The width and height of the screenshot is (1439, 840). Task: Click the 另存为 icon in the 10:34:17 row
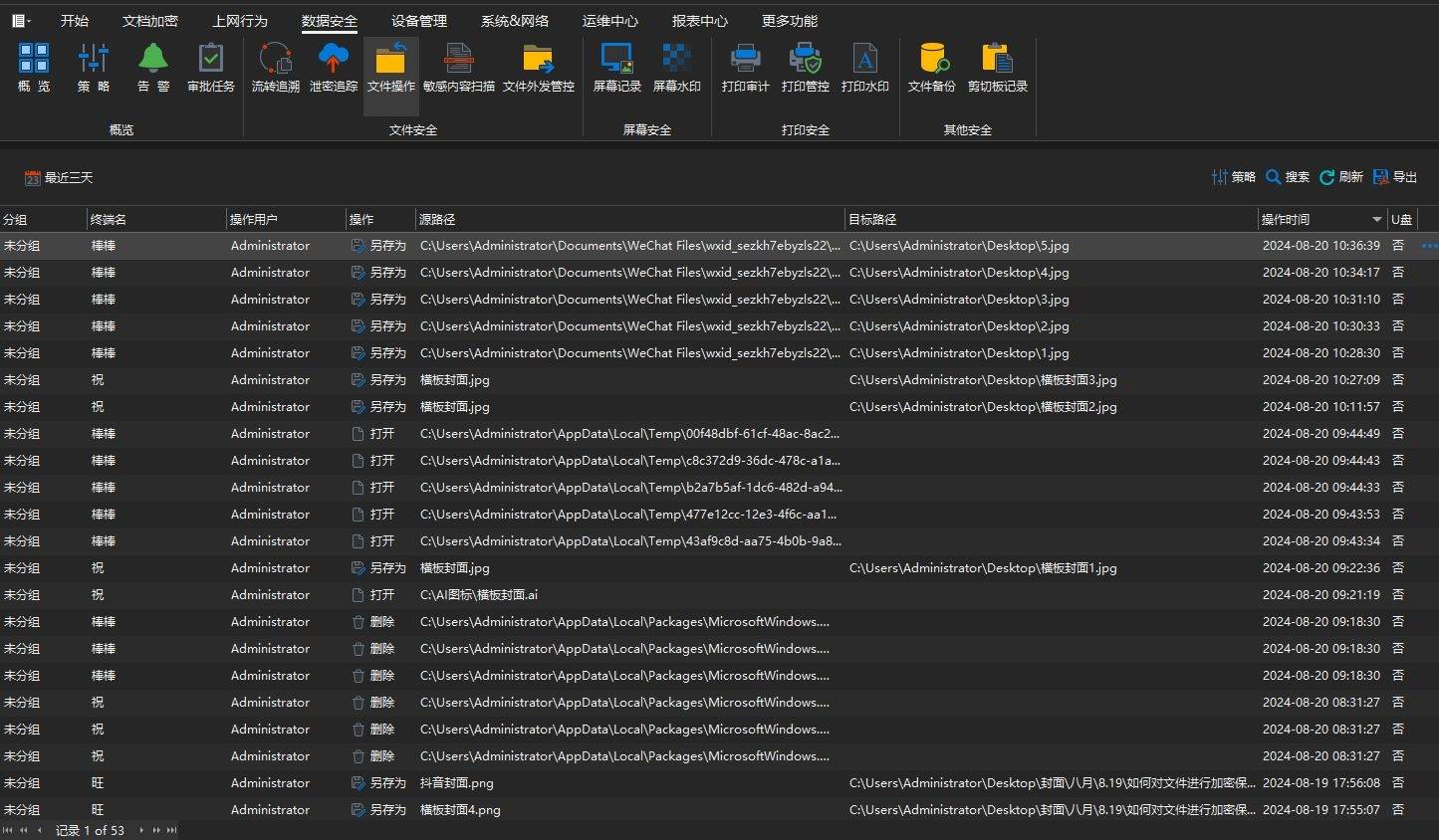359,272
